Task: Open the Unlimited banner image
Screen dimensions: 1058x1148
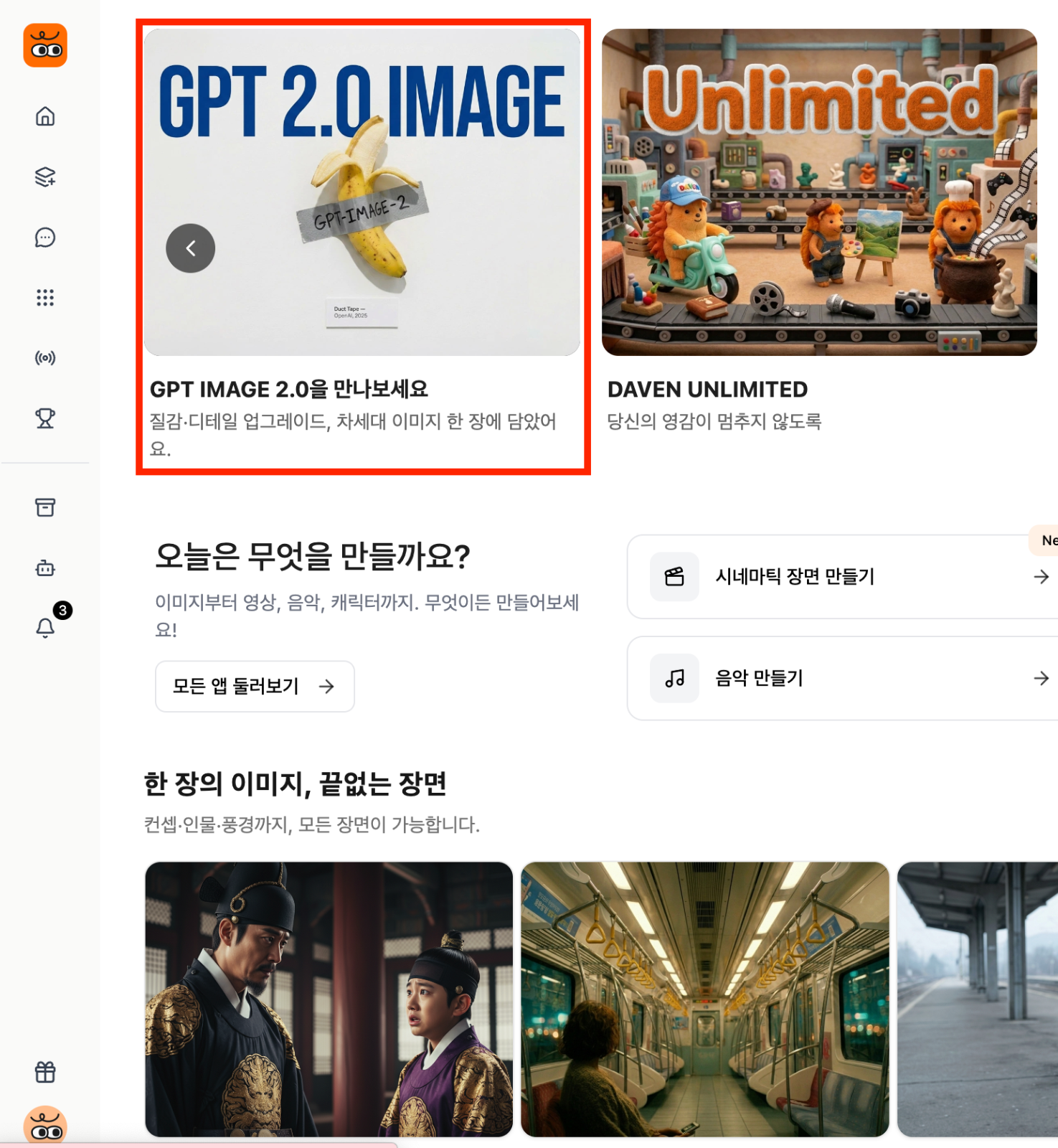Action: click(819, 192)
